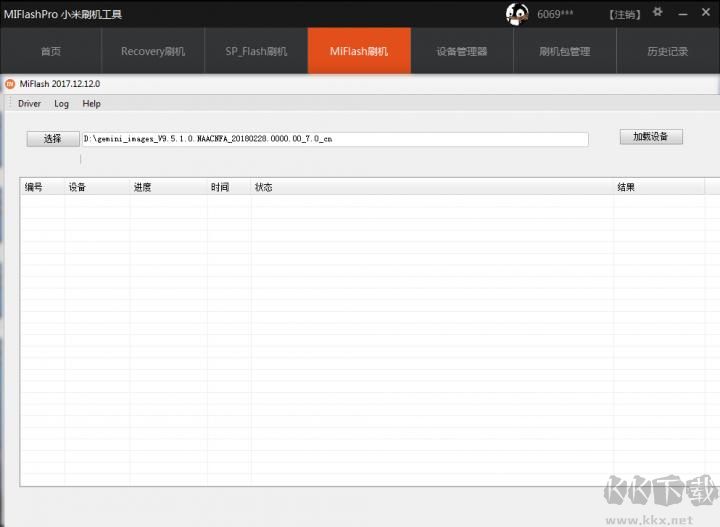Click the MiFlash 2017.12.12.0 title text
Screen dimensions: 720x527
(60, 84)
